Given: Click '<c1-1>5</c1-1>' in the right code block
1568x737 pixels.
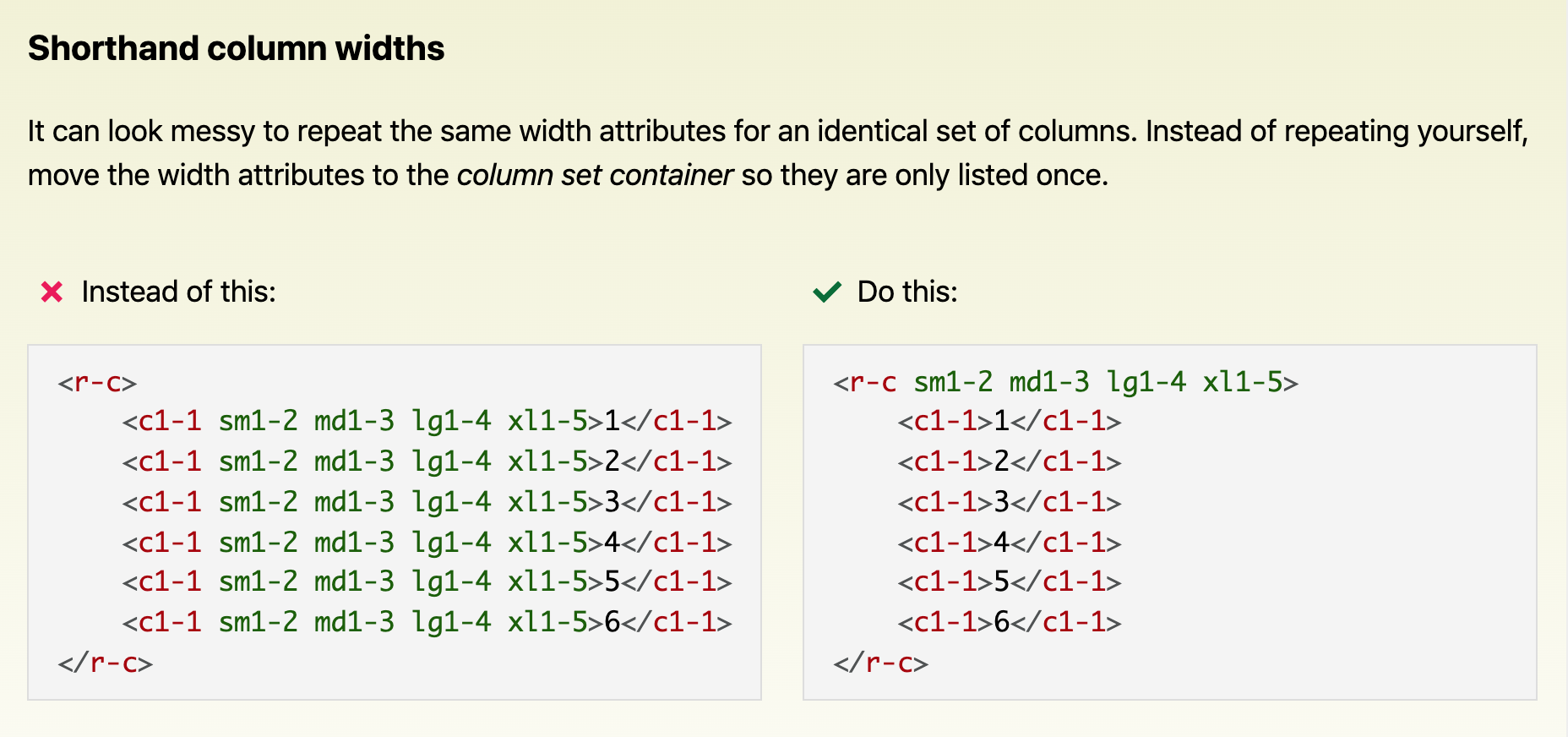Looking at the screenshot, I should 1010,581.
